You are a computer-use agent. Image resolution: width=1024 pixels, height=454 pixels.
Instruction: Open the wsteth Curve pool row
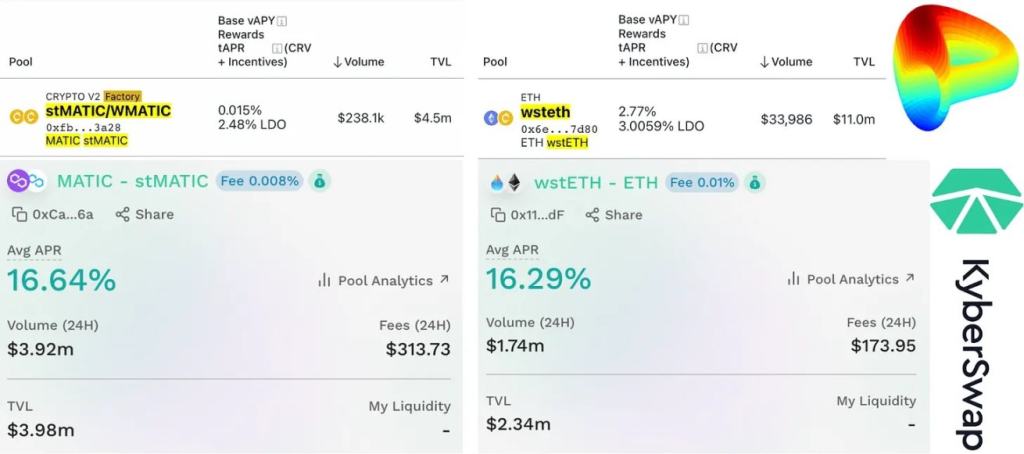(682, 118)
